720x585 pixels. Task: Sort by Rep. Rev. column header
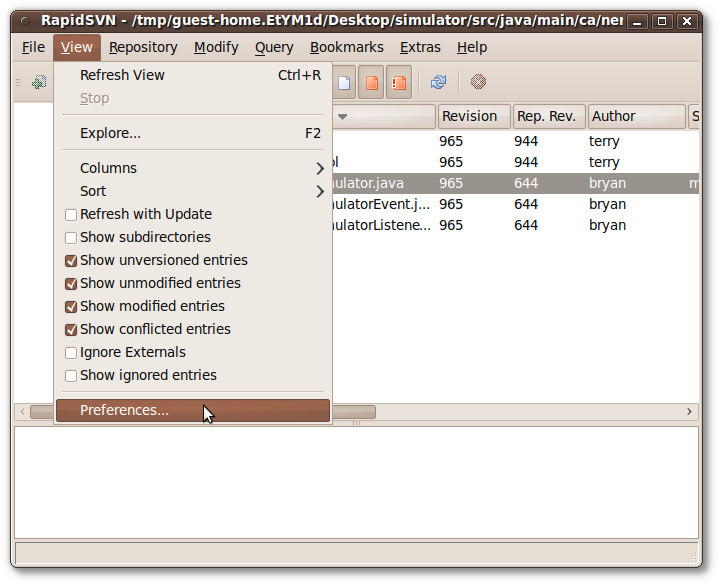coord(549,116)
